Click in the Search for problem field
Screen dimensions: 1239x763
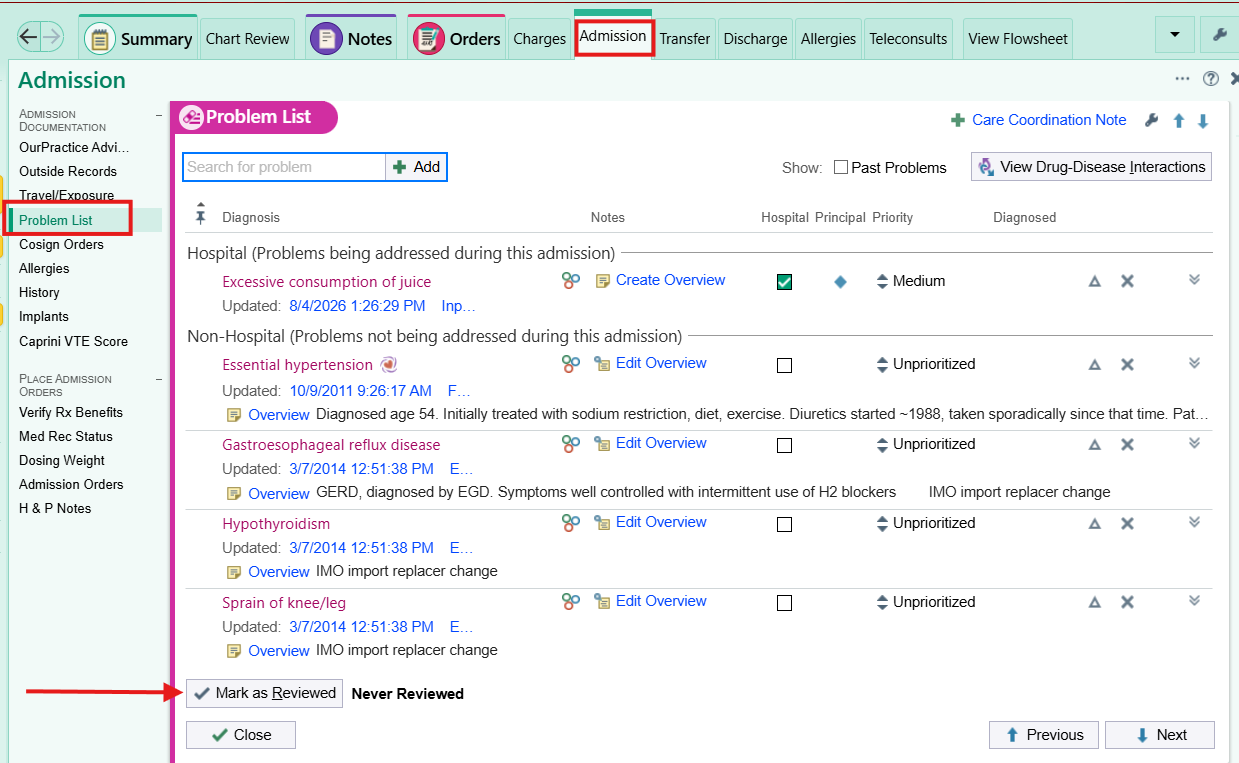(x=284, y=167)
